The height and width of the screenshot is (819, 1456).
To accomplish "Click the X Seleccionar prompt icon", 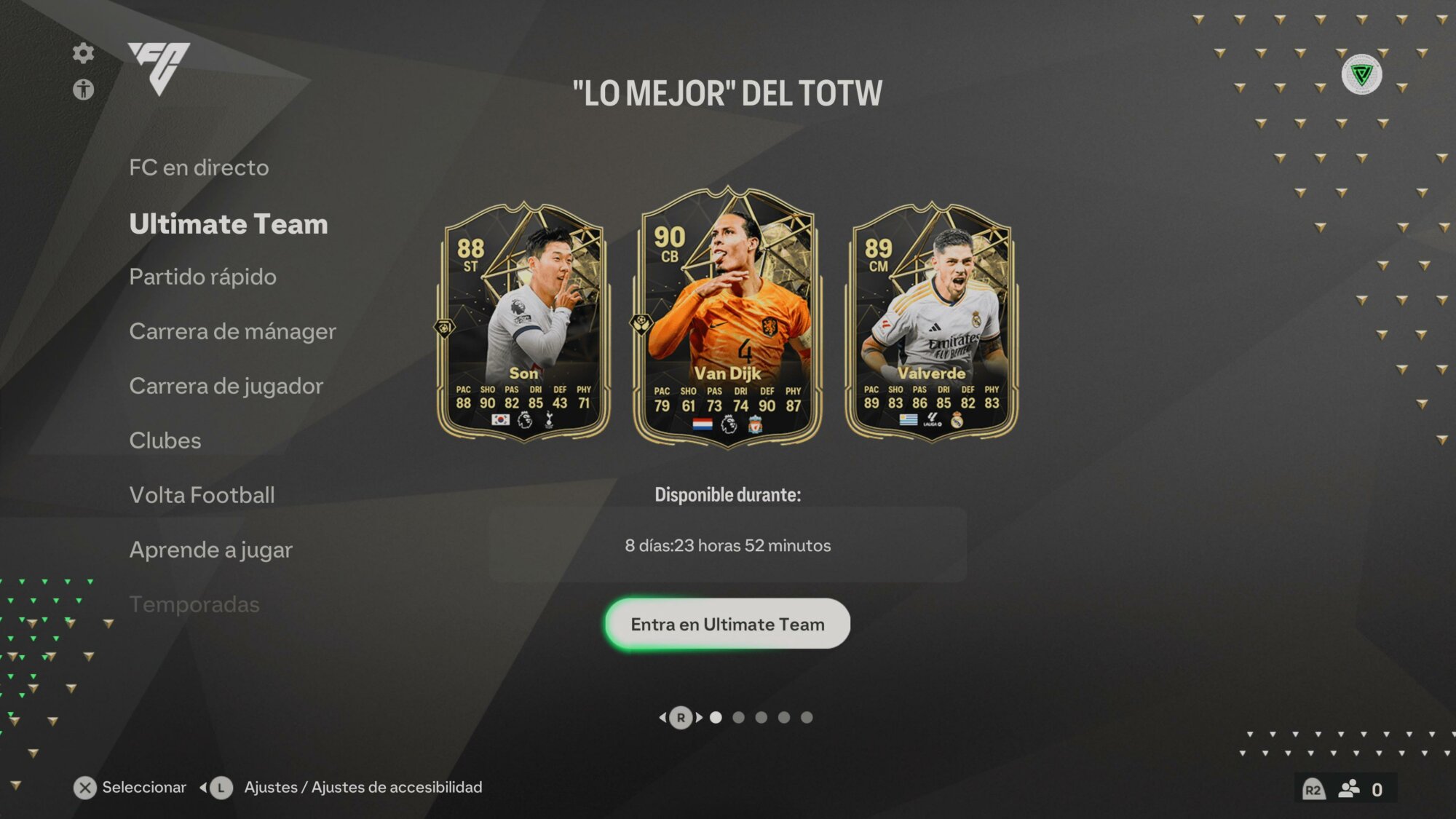I will coord(85,787).
